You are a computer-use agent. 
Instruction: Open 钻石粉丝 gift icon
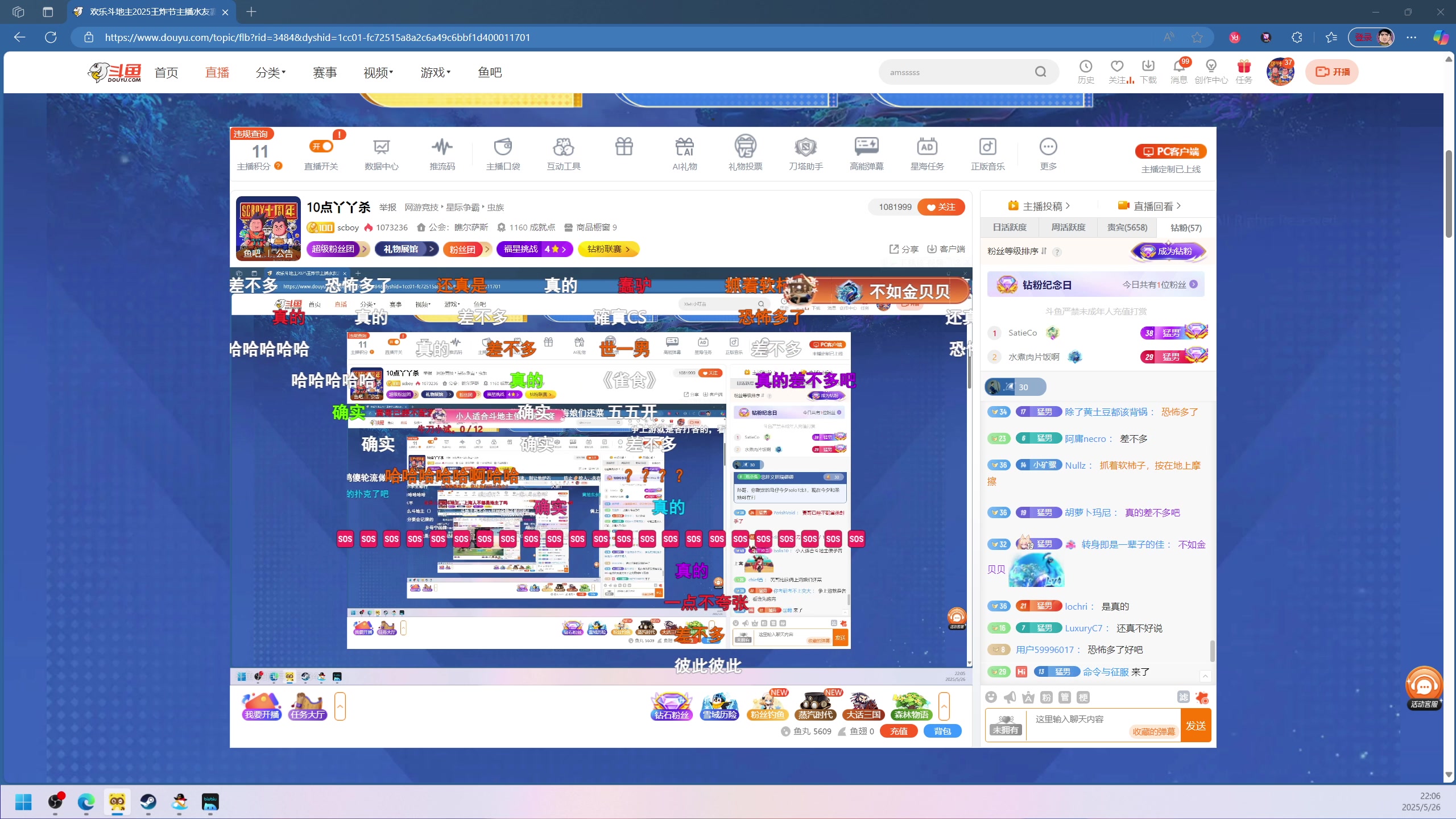672,706
